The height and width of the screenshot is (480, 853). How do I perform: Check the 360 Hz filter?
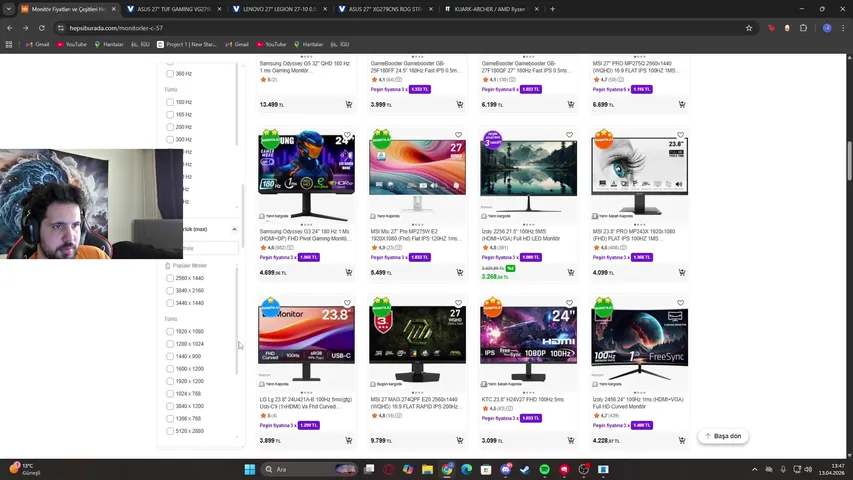170,73
